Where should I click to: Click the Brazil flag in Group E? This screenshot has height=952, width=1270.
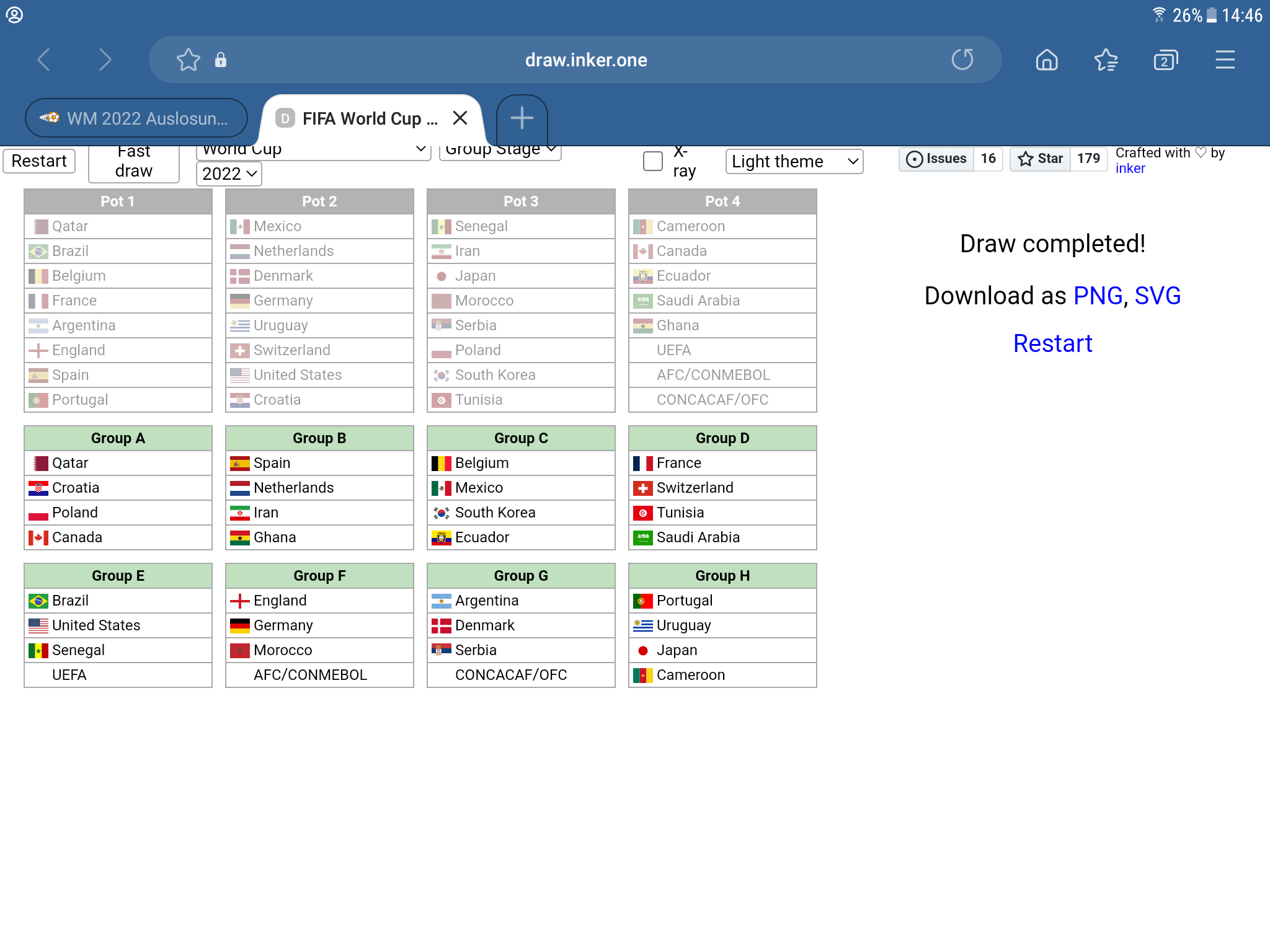pyautogui.click(x=38, y=601)
